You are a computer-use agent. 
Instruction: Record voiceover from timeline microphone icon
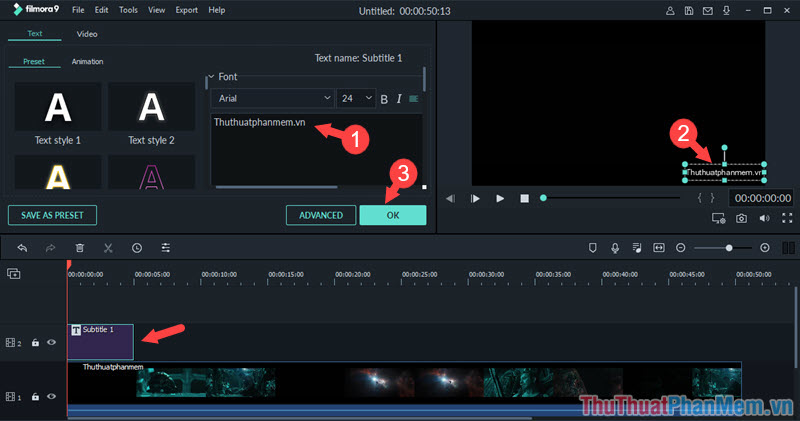pos(615,248)
